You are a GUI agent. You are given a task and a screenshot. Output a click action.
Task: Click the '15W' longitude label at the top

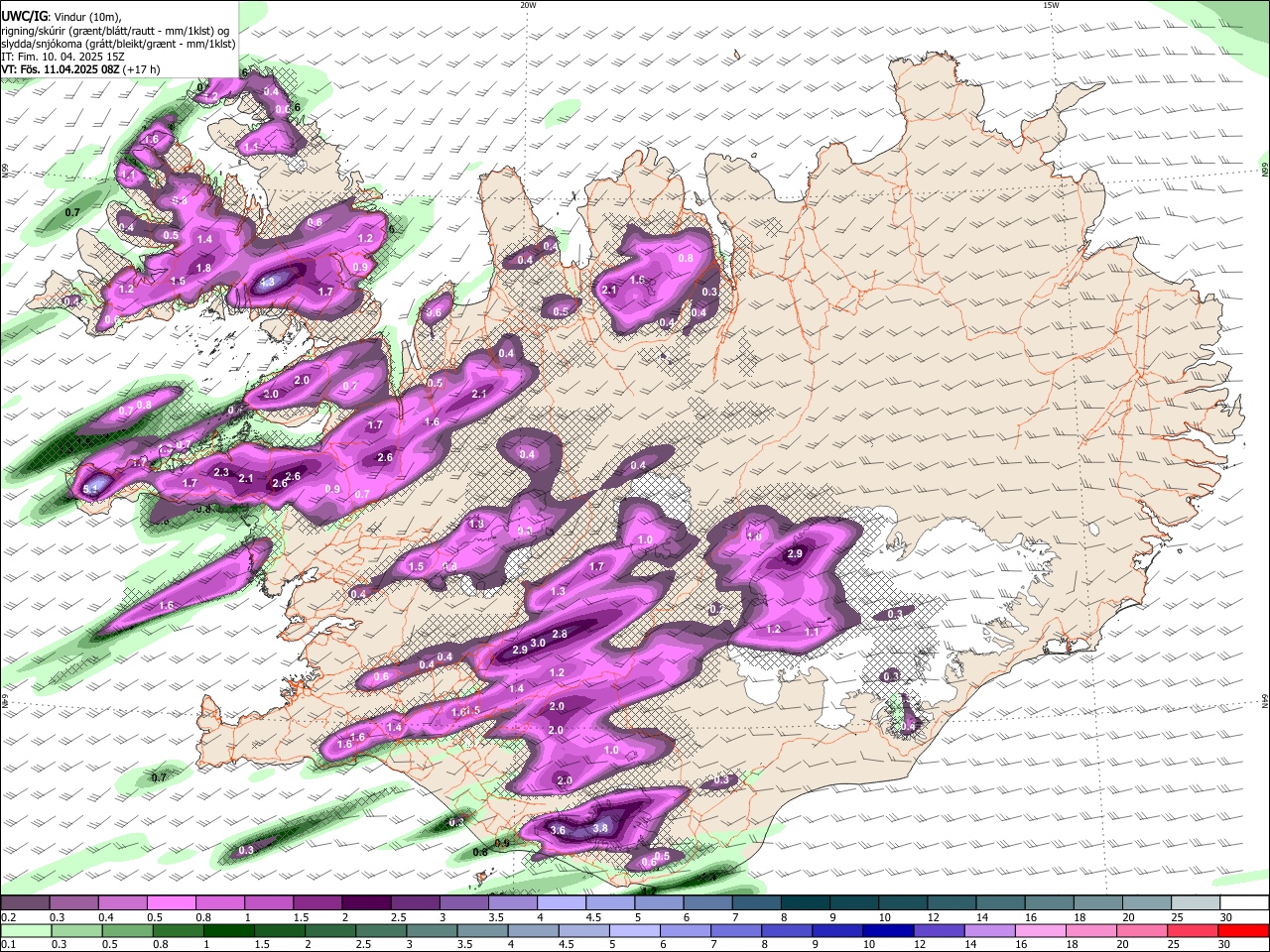click(1051, 5)
